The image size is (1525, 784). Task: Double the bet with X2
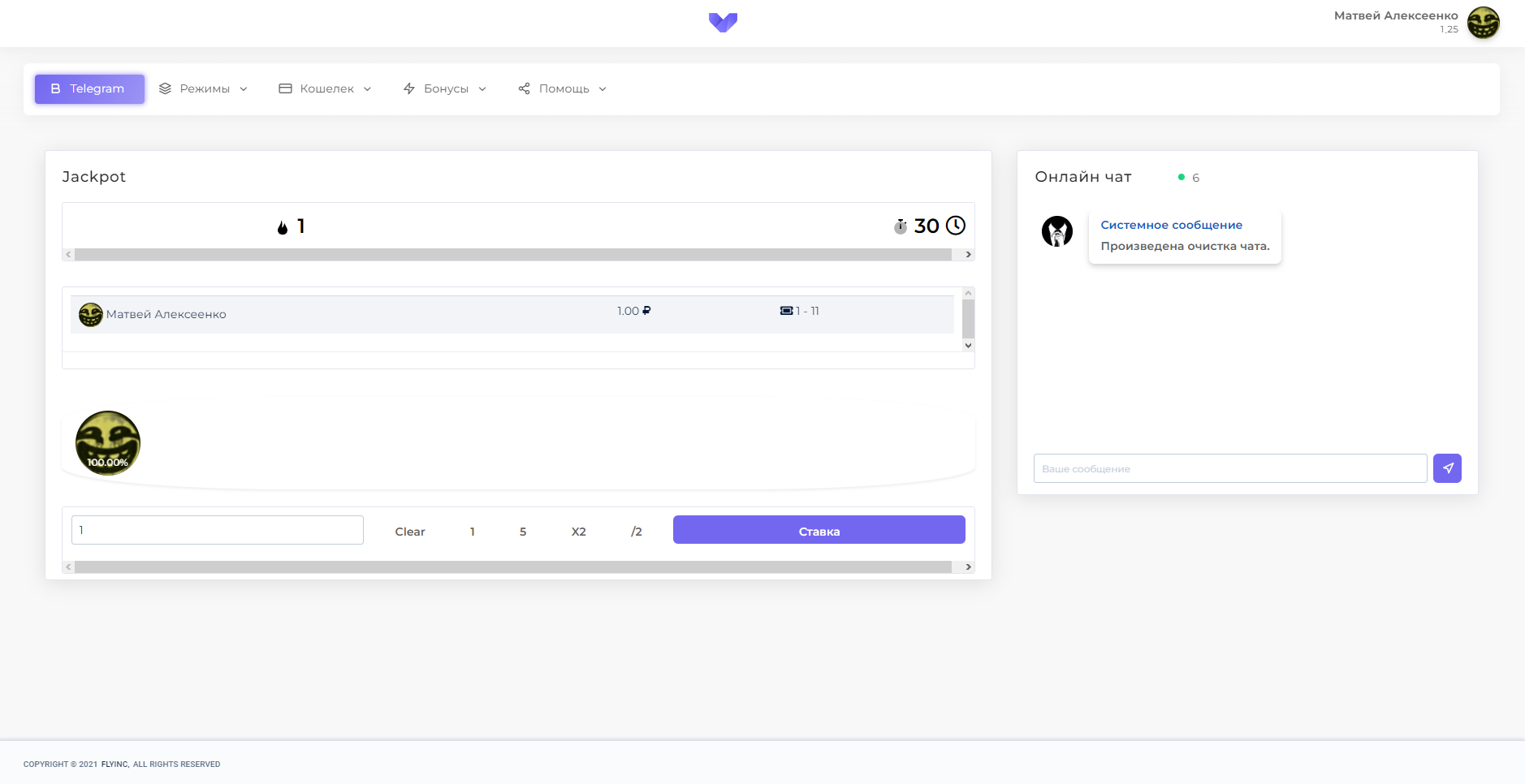[578, 532]
